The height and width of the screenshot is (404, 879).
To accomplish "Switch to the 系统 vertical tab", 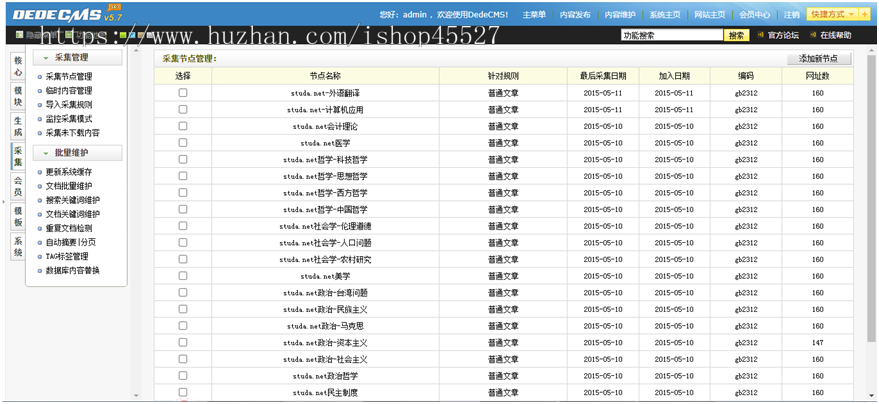I will [18, 247].
